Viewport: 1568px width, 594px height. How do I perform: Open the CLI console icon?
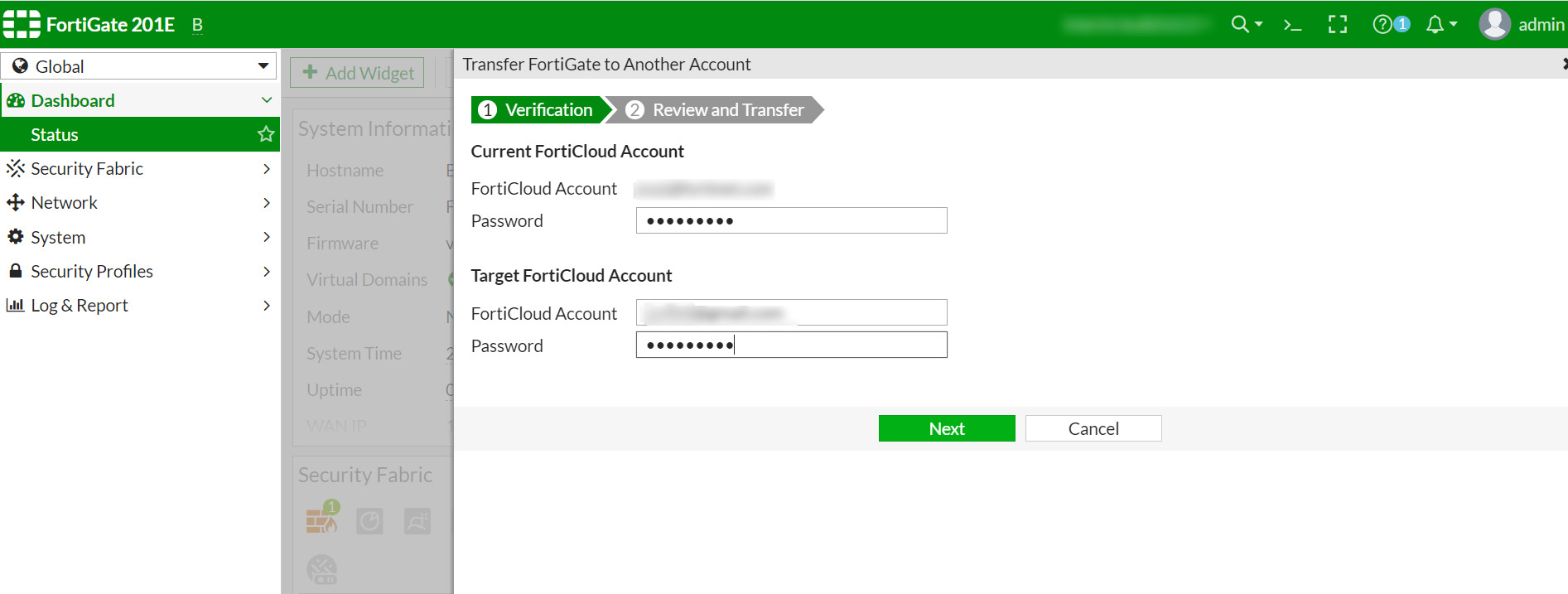point(1292,25)
